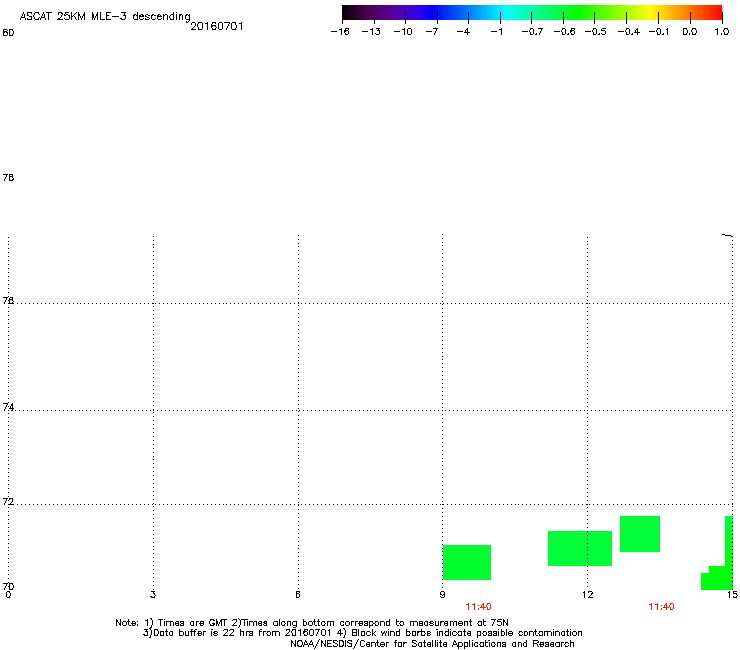Click the green square patch just below latitude 72
This screenshot has height=650, width=740.
point(640,534)
